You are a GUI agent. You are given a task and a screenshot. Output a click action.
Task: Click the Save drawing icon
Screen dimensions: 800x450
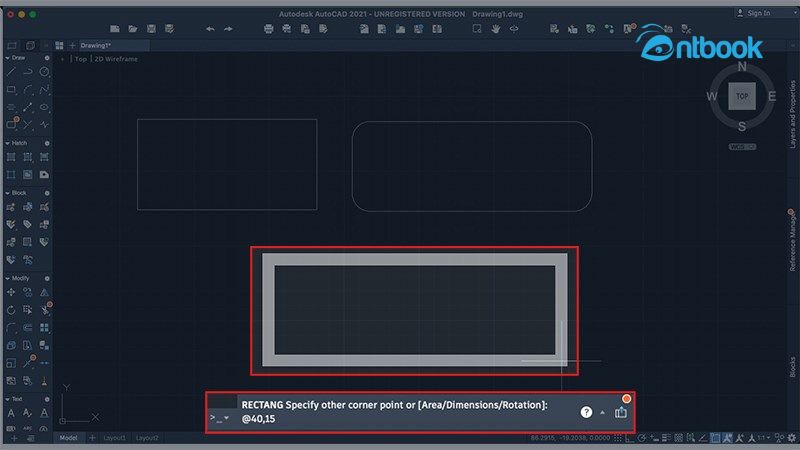tap(150, 29)
